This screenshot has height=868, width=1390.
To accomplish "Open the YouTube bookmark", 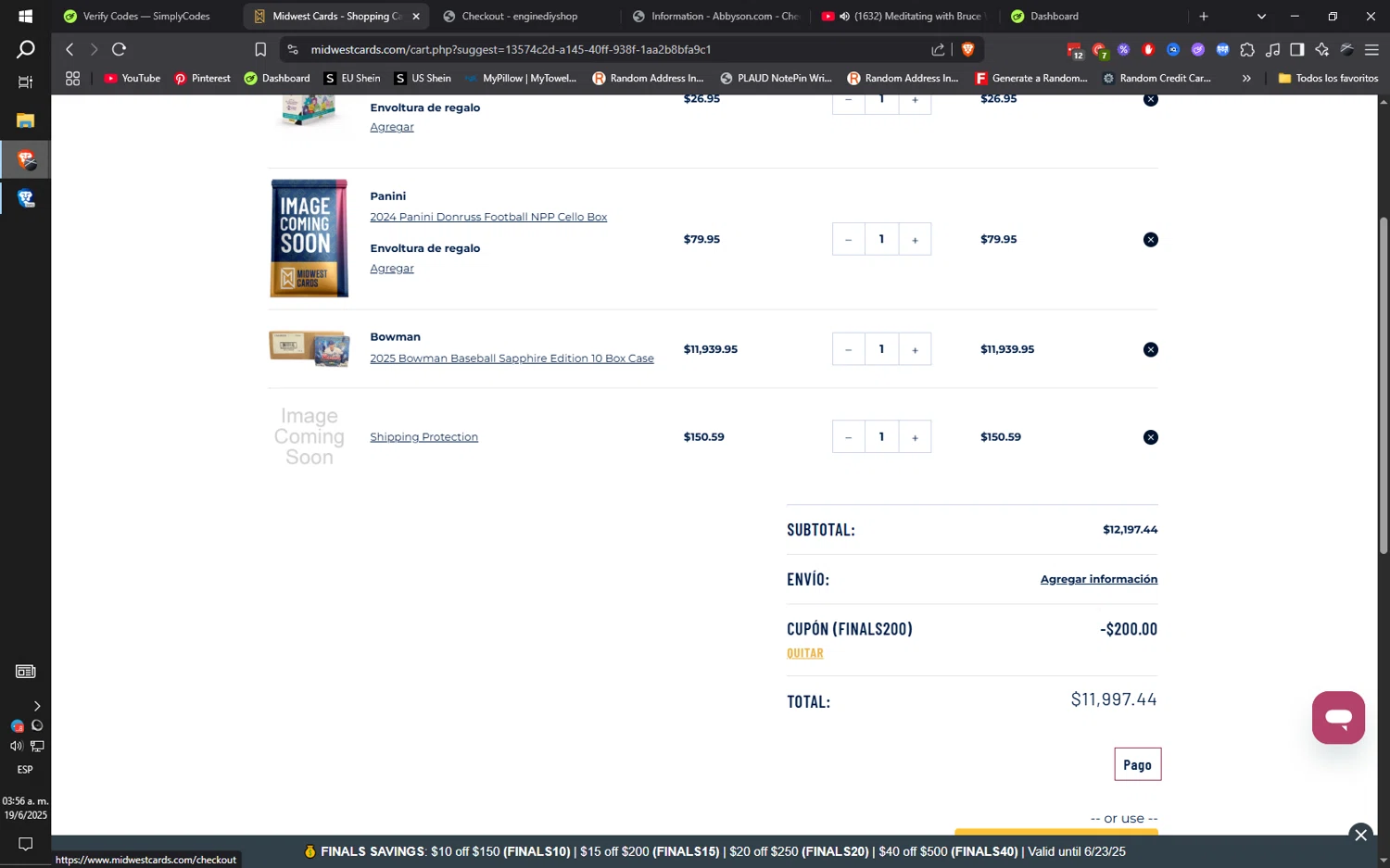I will (132, 79).
